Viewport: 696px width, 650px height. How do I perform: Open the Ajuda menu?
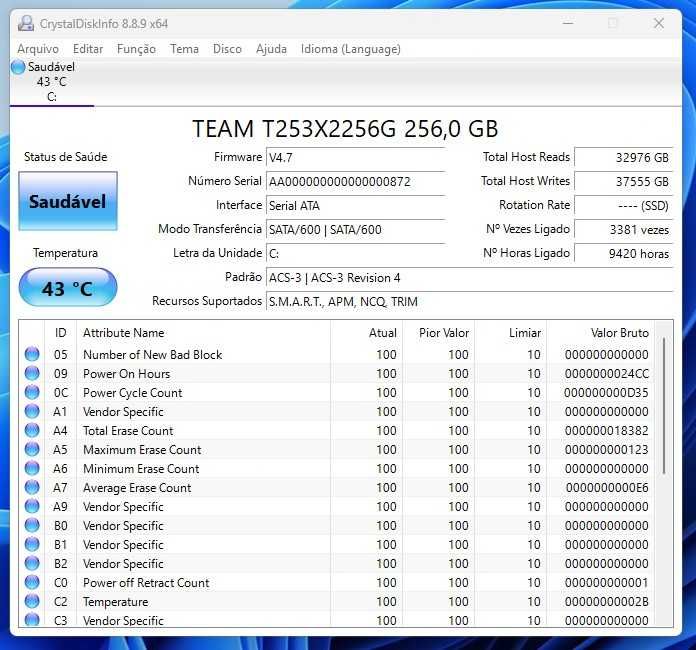[x=271, y=49]
